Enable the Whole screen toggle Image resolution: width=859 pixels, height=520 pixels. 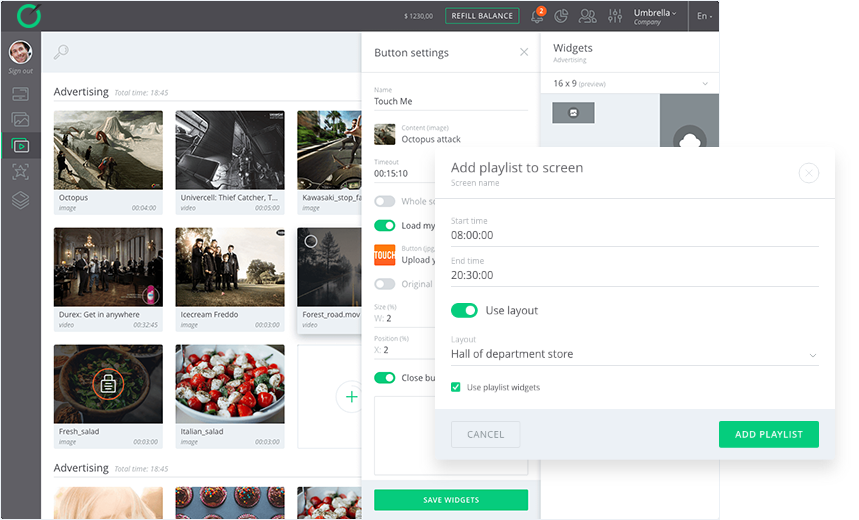(x=384, y=201)
